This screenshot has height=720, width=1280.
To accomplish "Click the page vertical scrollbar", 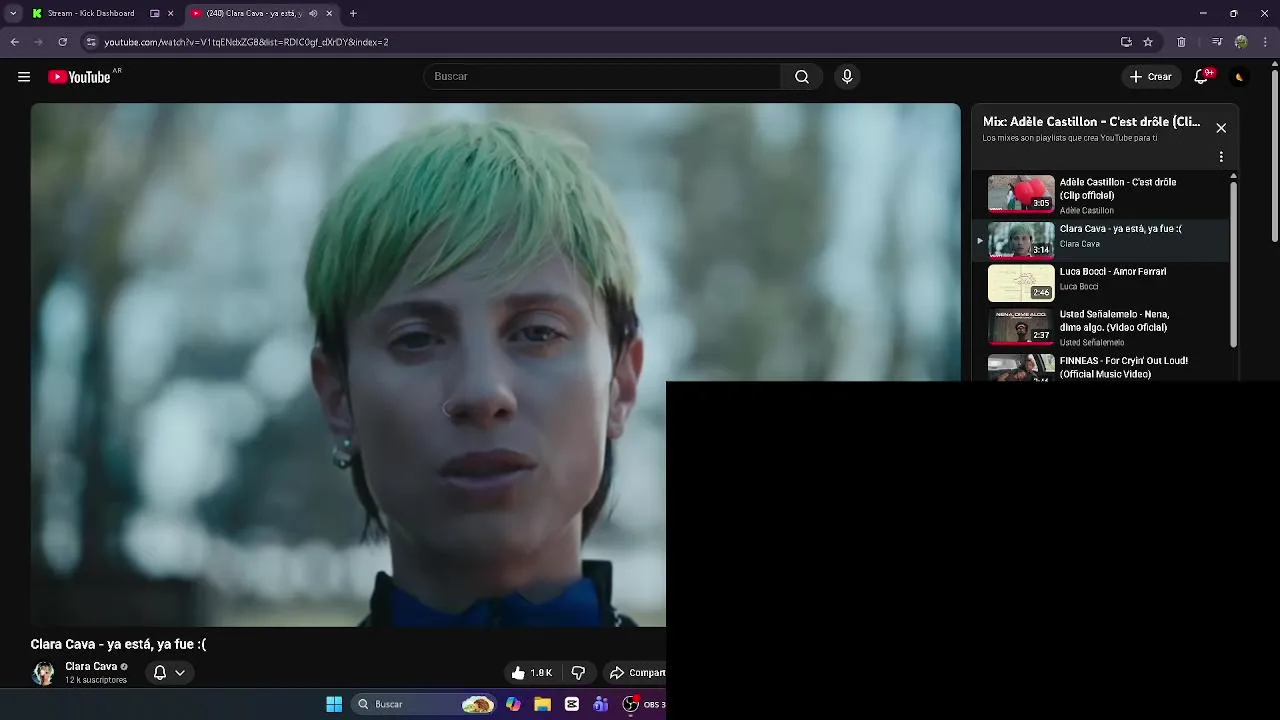I will pyautogui.click(x=1275, y=157).
